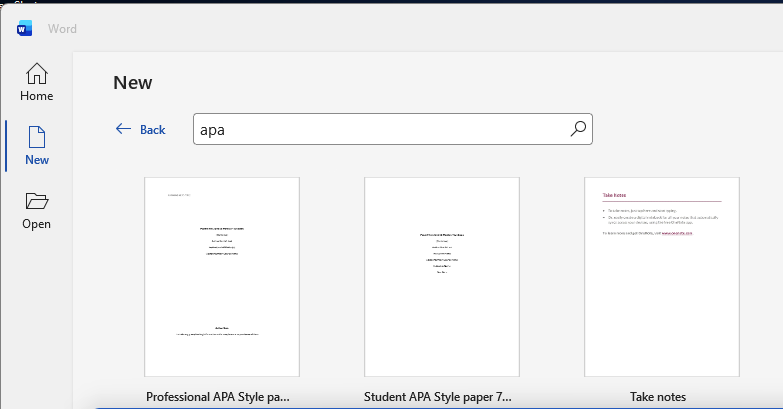Screen dimensions: 783x409
Task: Click the 'New' page heading
Action: pos(133,83)
